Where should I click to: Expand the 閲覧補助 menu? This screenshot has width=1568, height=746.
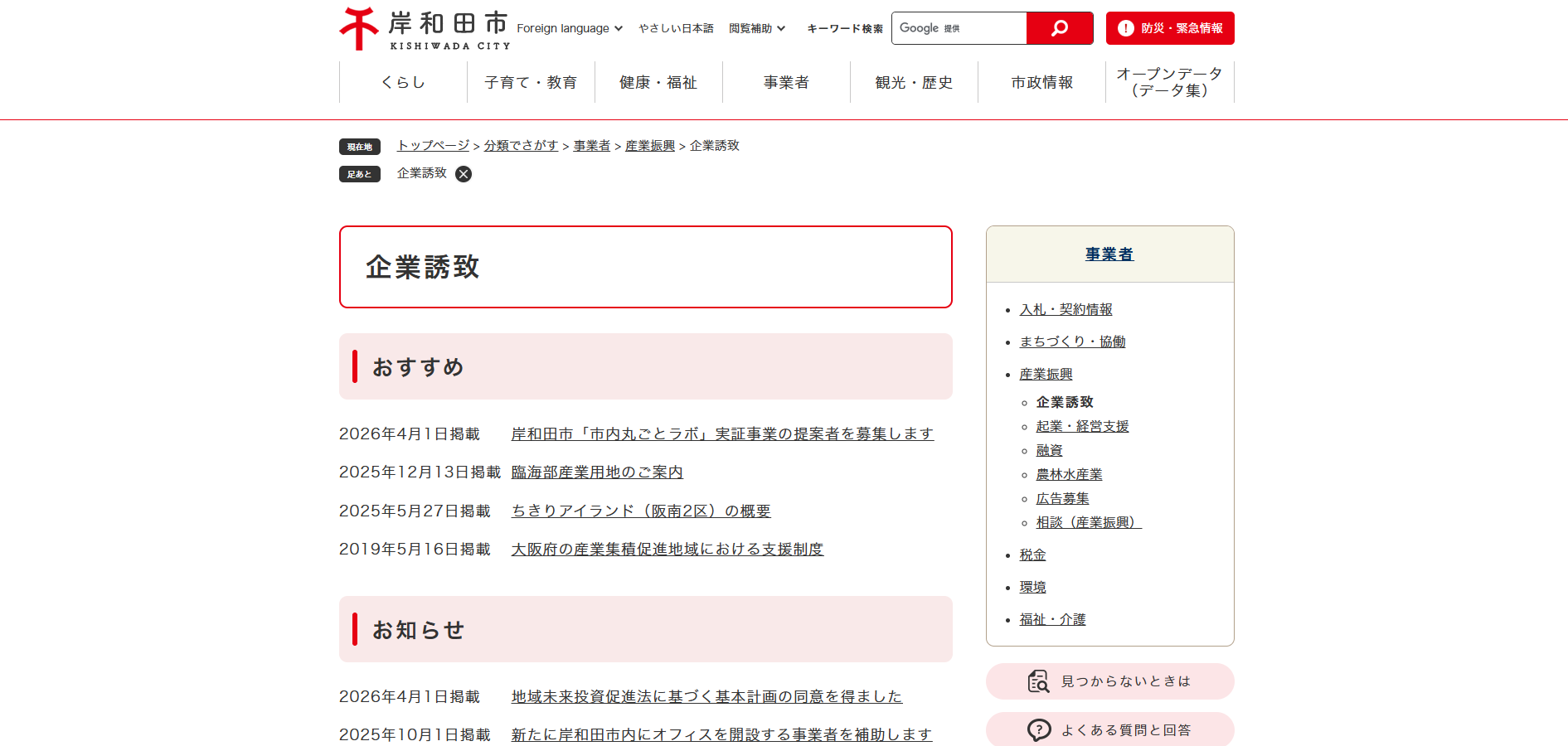(757, 28)
